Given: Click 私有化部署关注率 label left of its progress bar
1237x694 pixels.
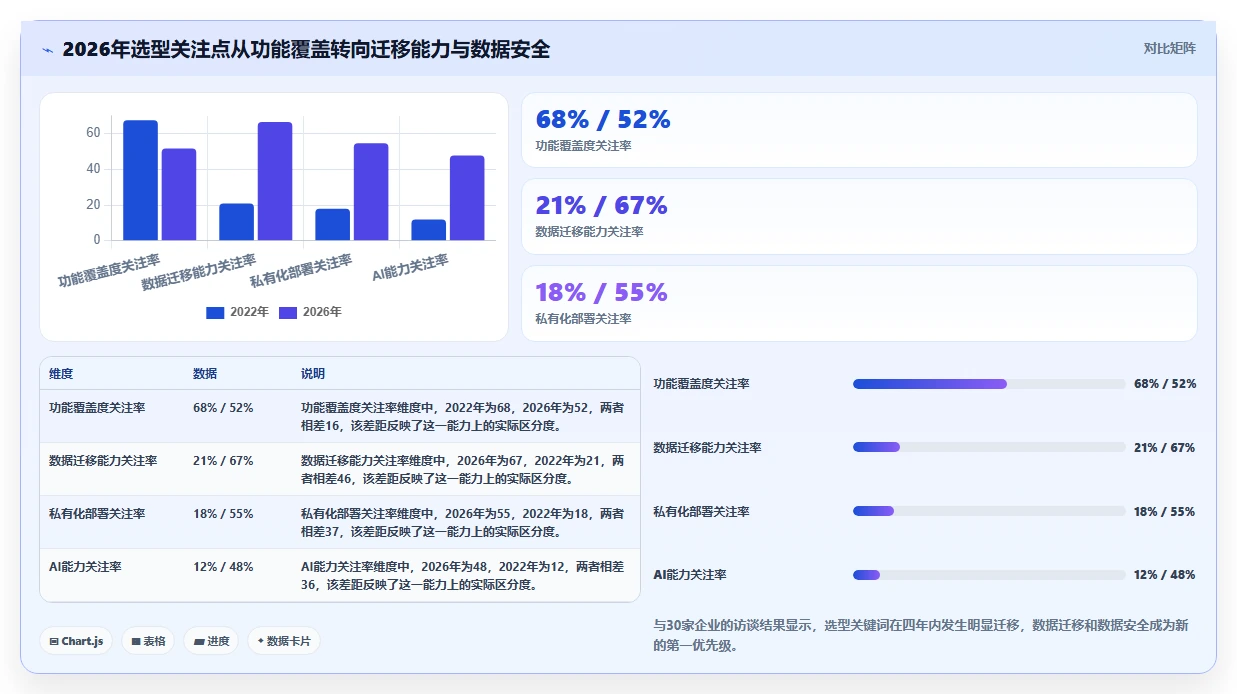Looking at the screenshot, I should [x=702, y=512].
